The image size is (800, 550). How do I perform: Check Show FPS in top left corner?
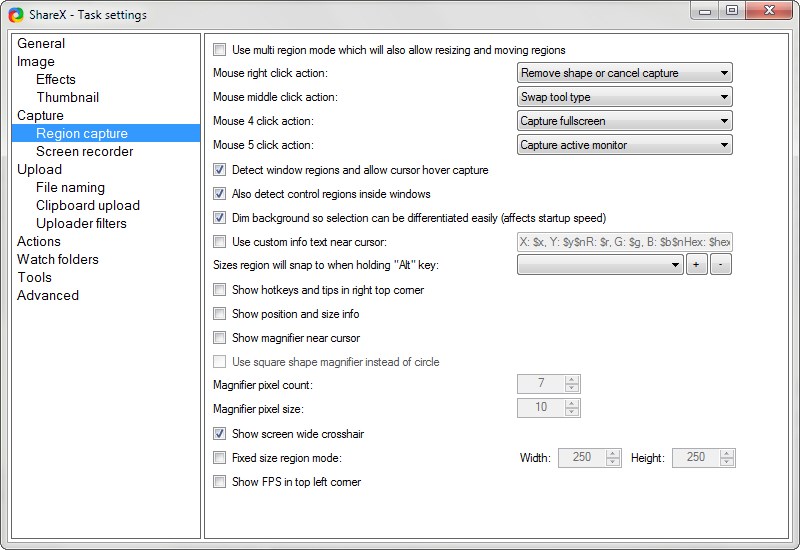(x=219, y=481)
